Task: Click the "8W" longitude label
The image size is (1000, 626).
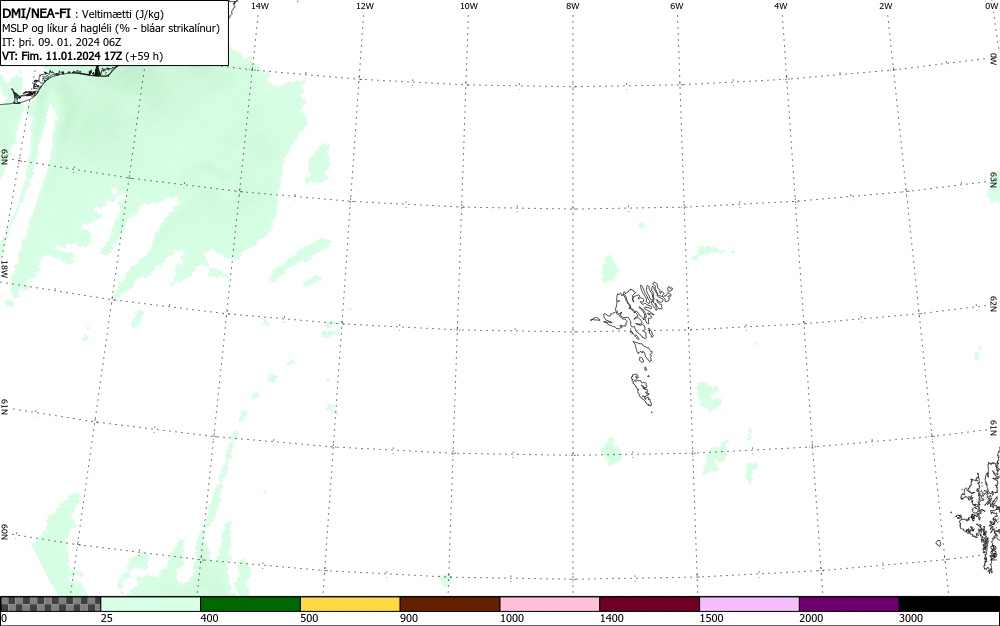Action: click(x=572, y=5)
